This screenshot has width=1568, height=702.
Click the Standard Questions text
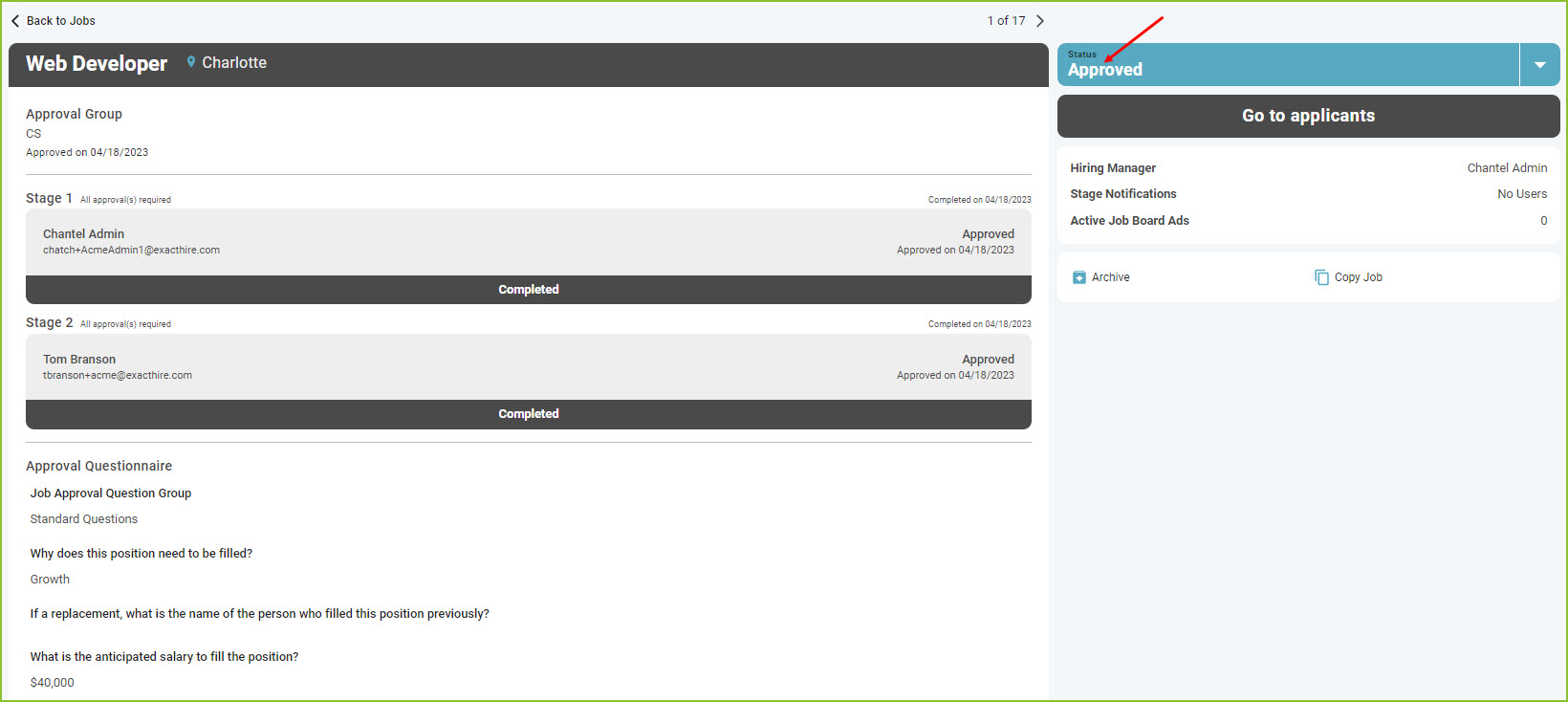[x=84, y=519]
